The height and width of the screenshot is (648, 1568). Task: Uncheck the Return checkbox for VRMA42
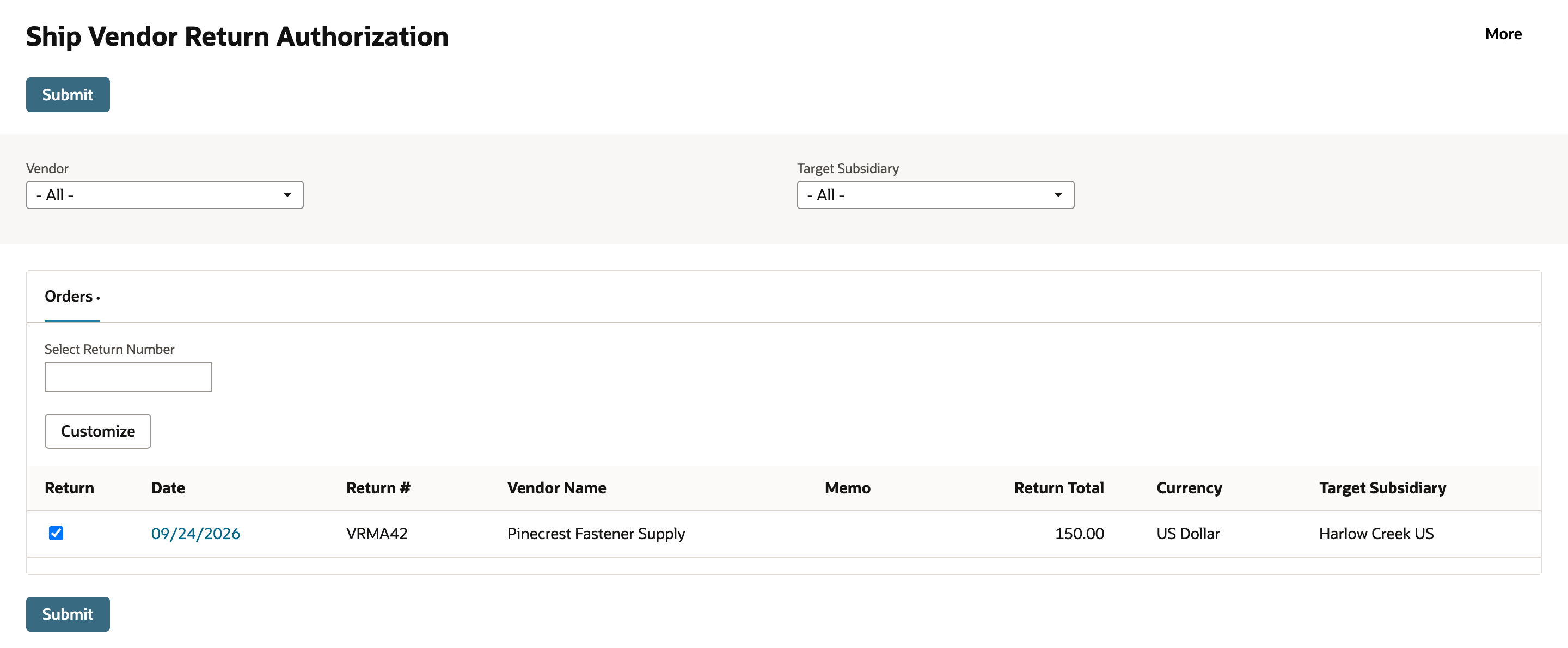point(56,533)
